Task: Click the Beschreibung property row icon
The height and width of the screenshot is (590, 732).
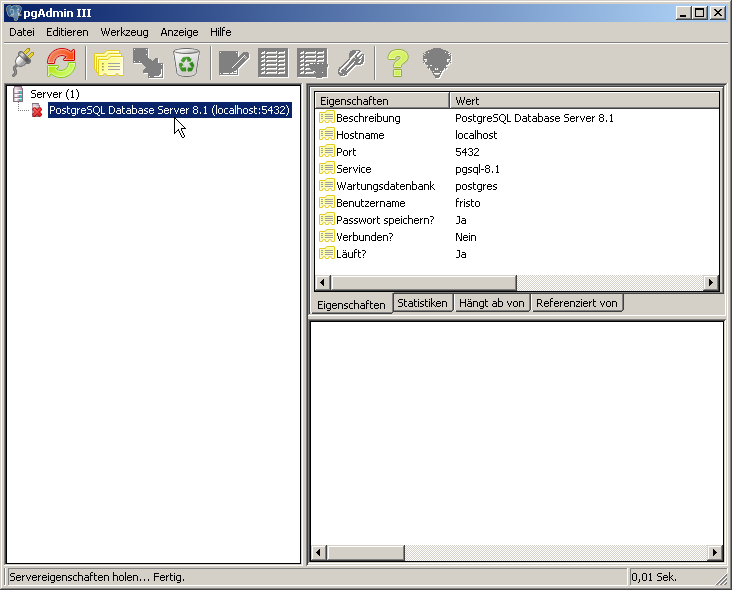Action: click(x=326, y=118)
